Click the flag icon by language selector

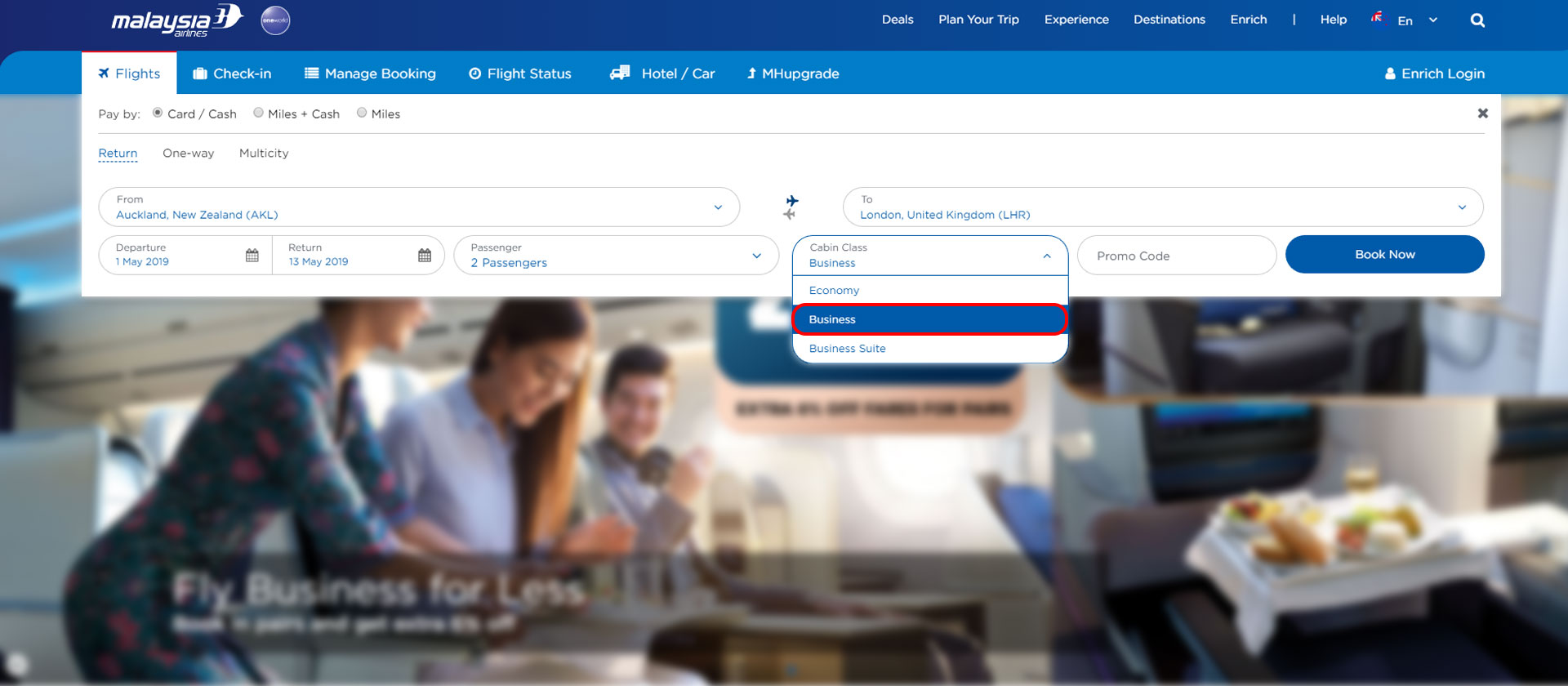click(1377, 18)
